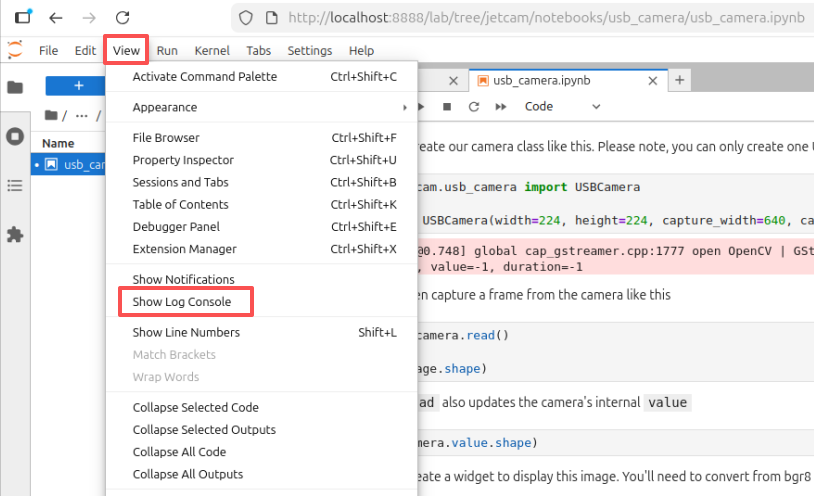Interrupt the kernel with the stop icon
The image size is (814, 496).
tap(446, 106)
